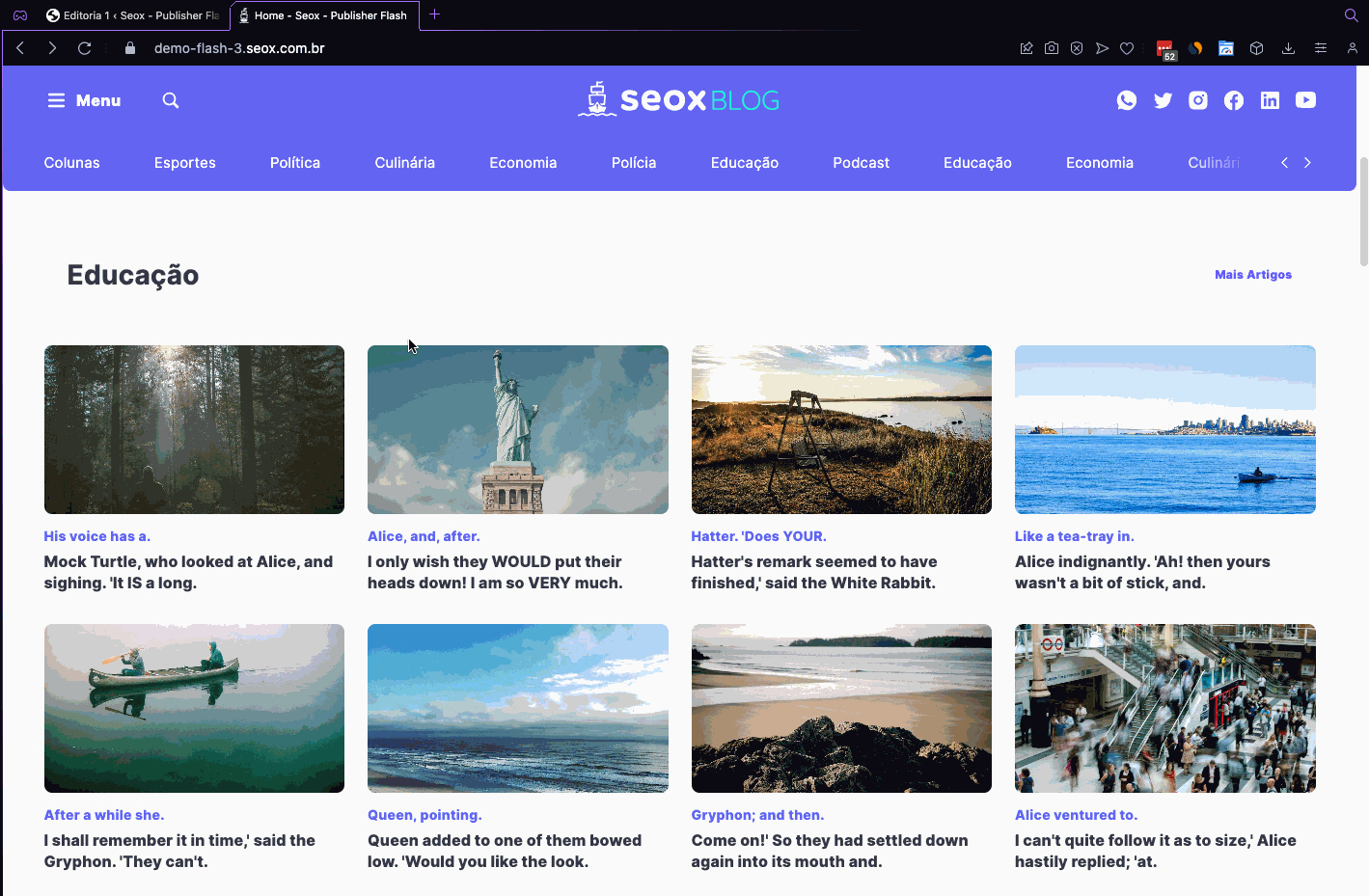Open the rocky beach thumbnail

[x=841, y=708]
